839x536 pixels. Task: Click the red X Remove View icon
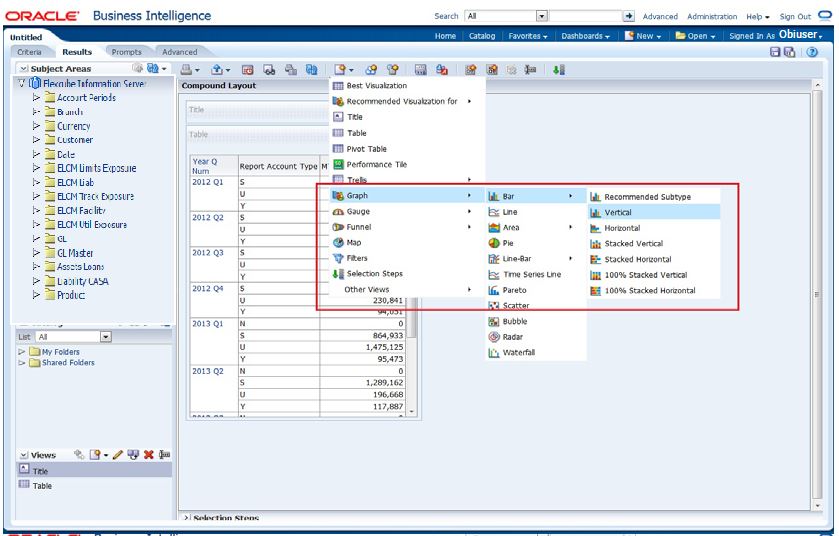pos(148,455)
